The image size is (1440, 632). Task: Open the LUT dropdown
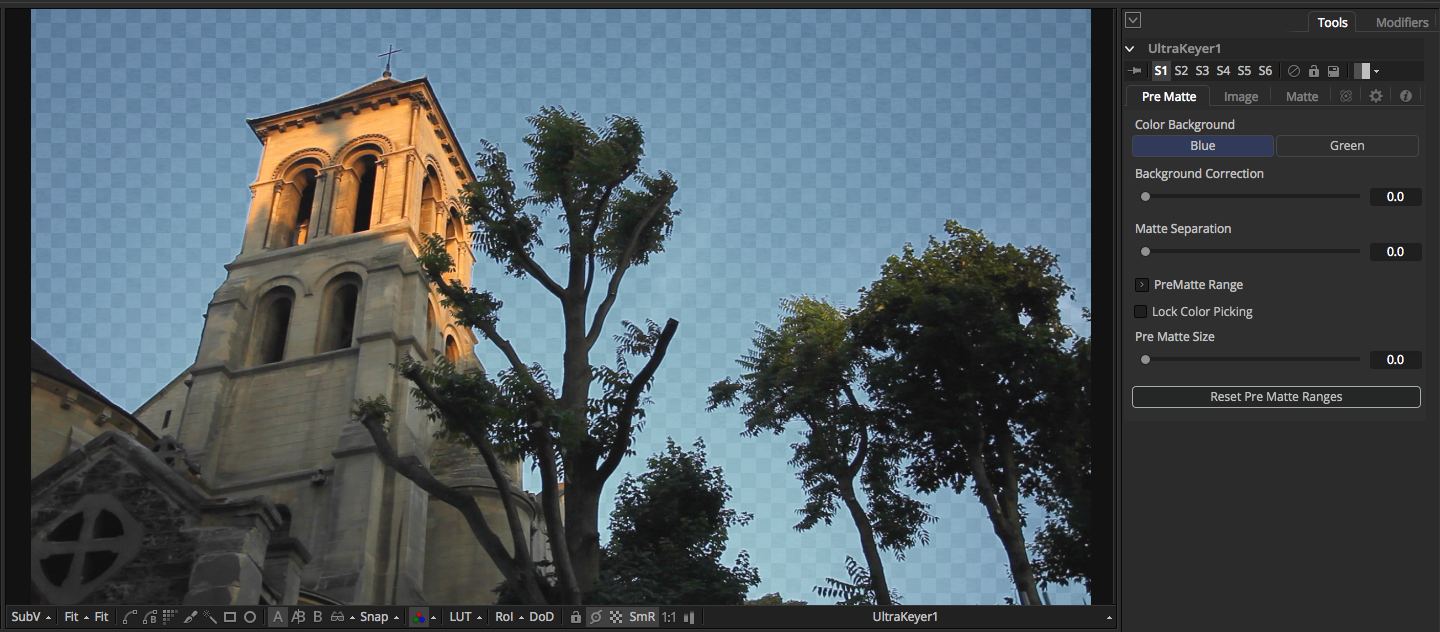pos(461,617)
